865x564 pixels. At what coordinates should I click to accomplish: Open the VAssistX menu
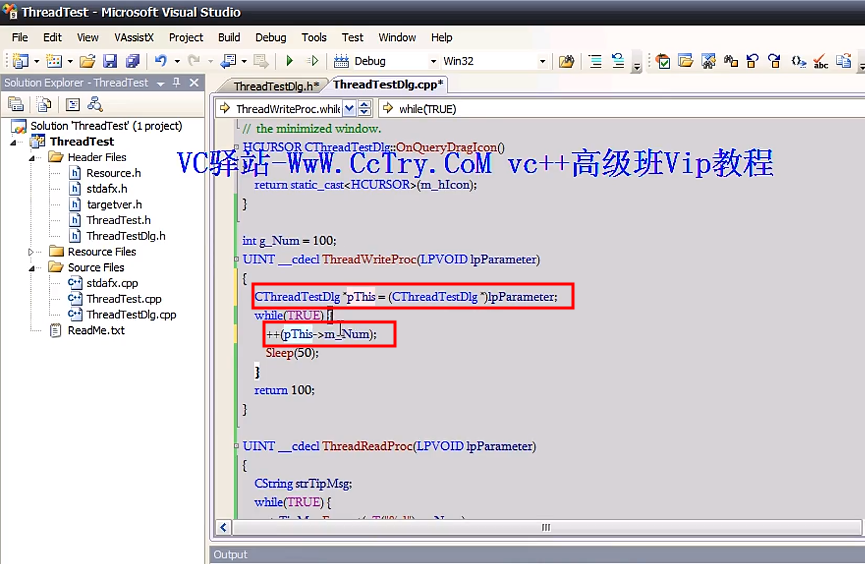pos(134,37)
